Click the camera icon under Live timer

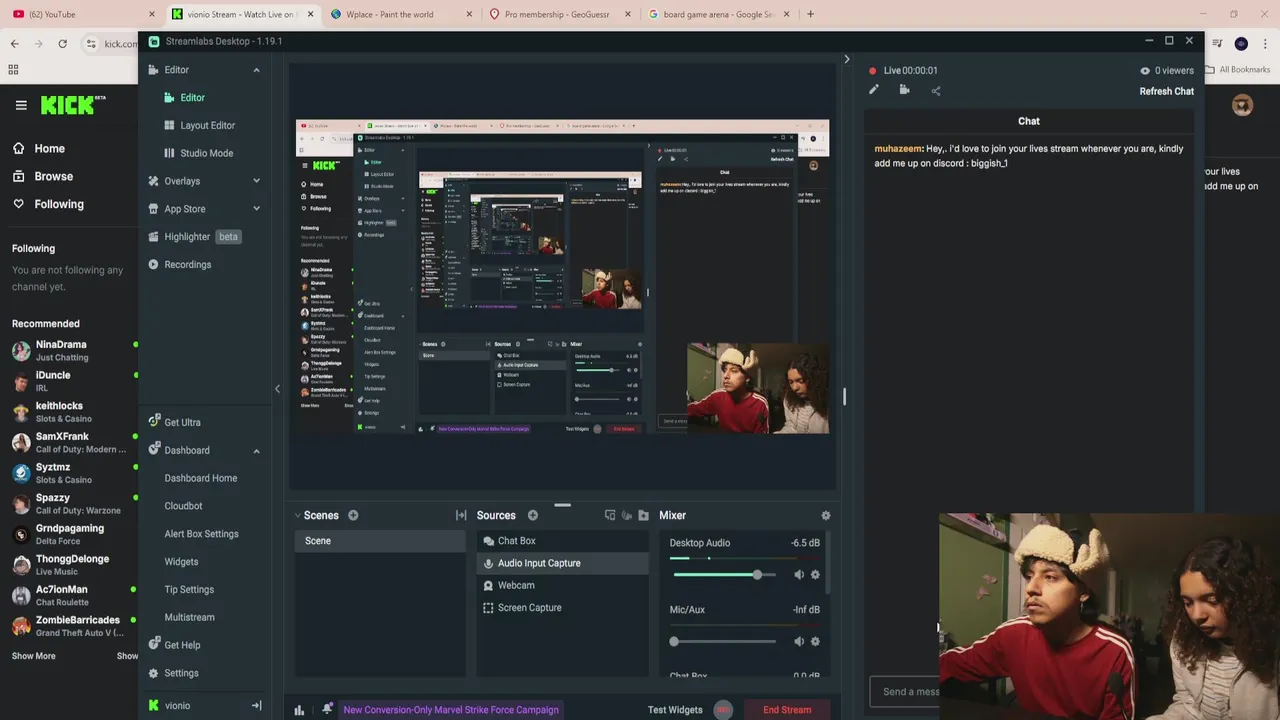pyautogui.click(x=904, y=90)
